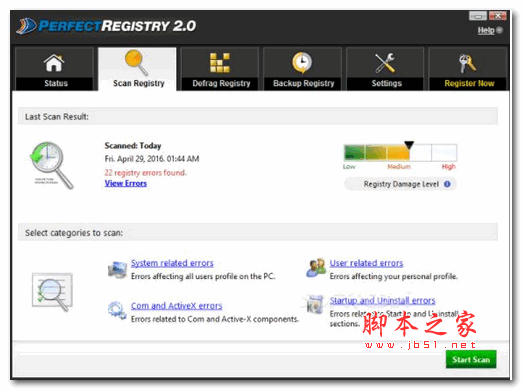Minimize the PerfectRegistry window
Image resolution: width=523 pixels, height=391 pixels.
click(478, 16)
